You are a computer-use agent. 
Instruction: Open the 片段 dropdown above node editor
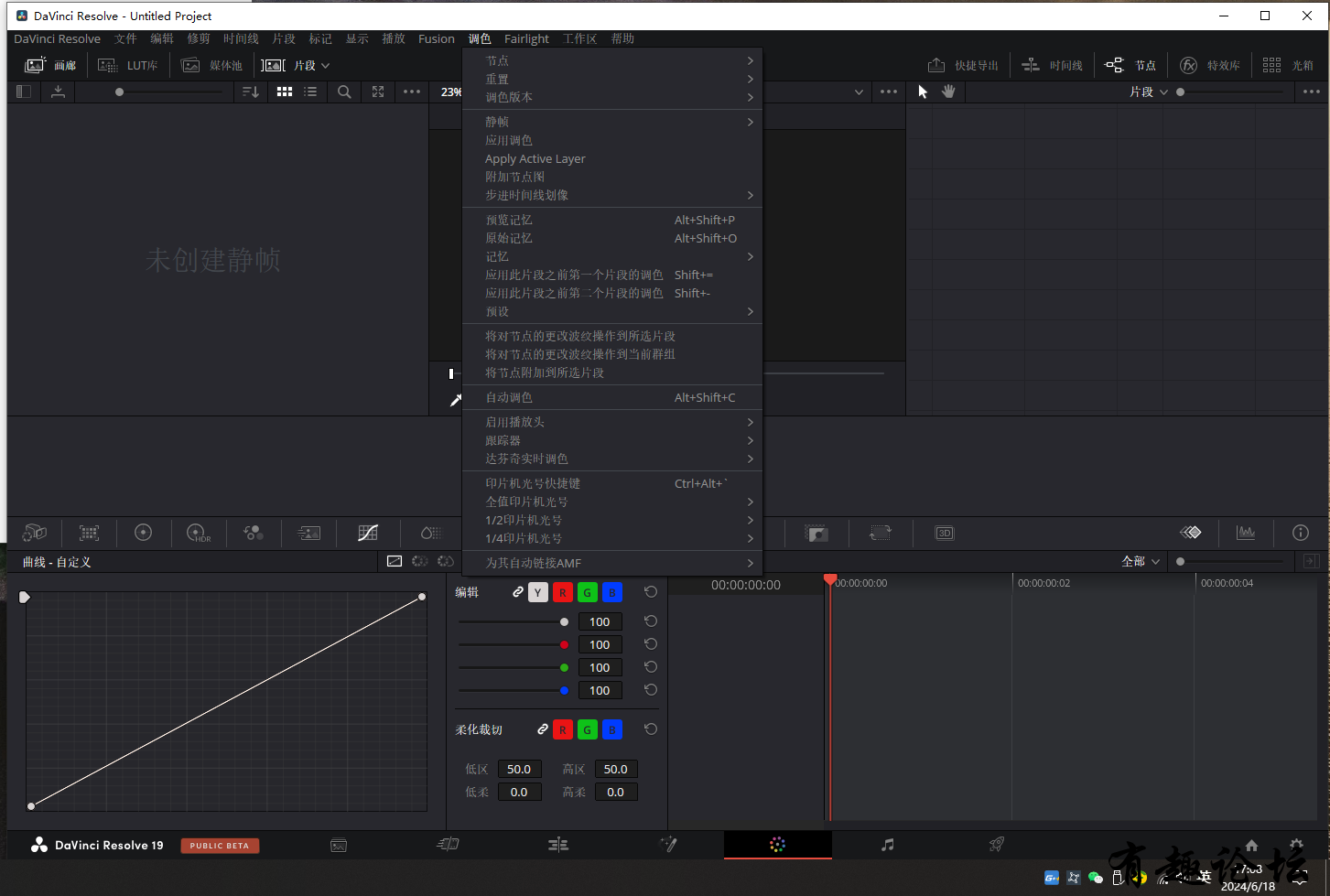[x=1149, y=92]
